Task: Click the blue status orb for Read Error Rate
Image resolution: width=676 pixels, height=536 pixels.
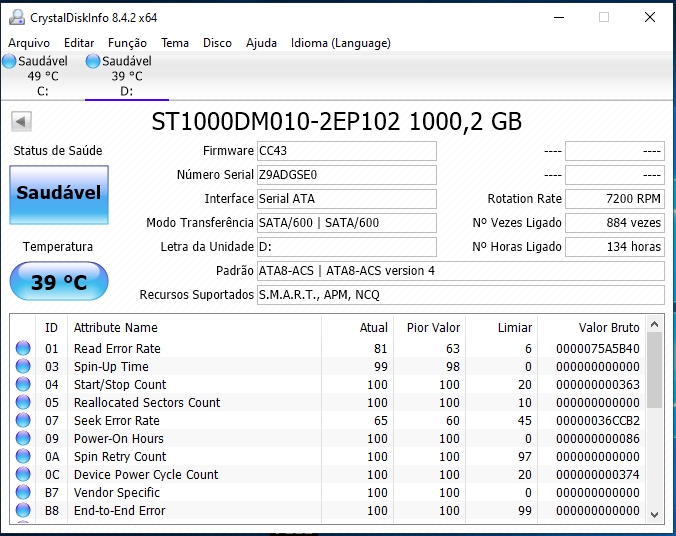Action: 23,348
